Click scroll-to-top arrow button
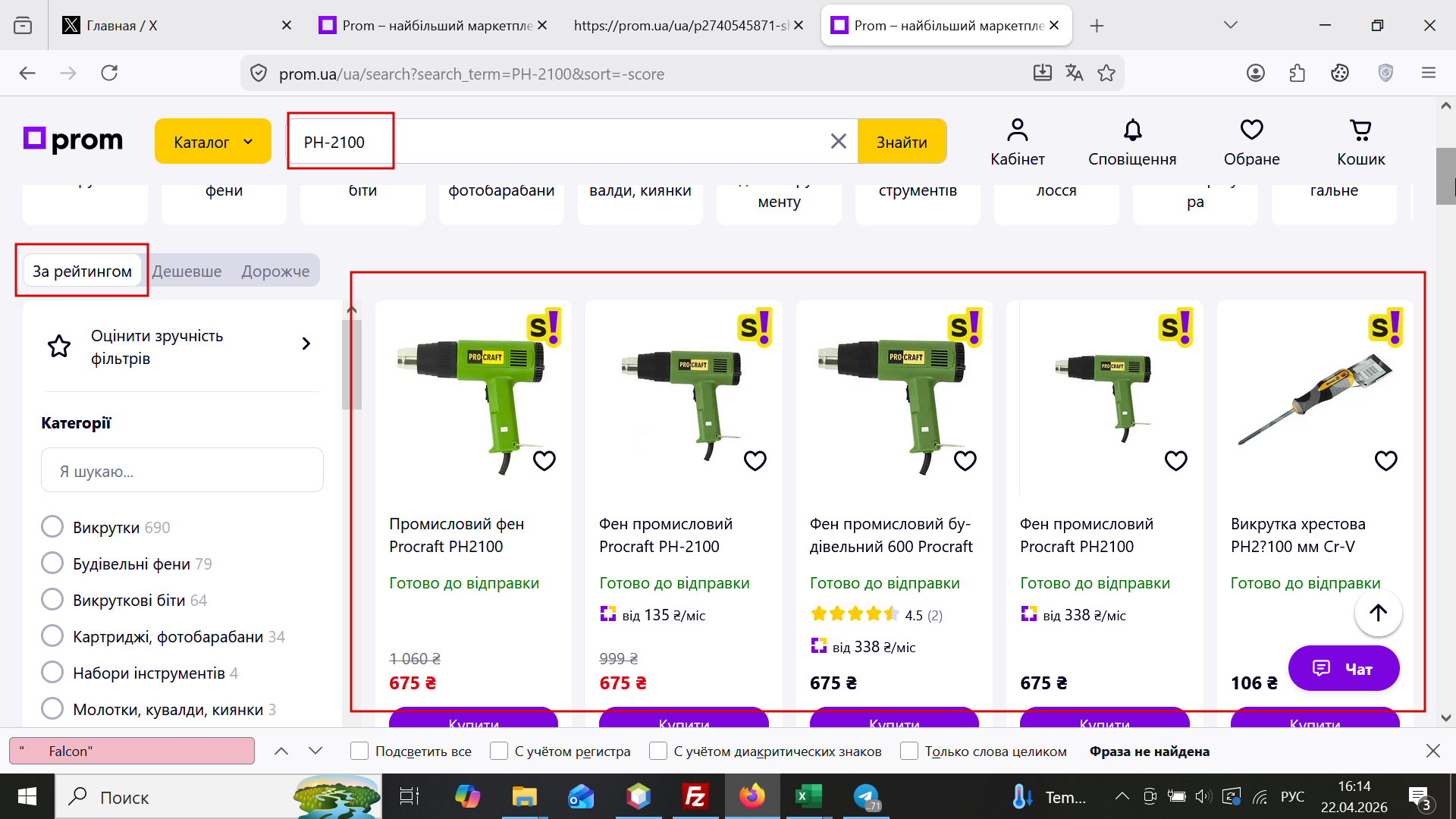The height and width of the screenshot is (819, 1456). [x=1378, y=613]
